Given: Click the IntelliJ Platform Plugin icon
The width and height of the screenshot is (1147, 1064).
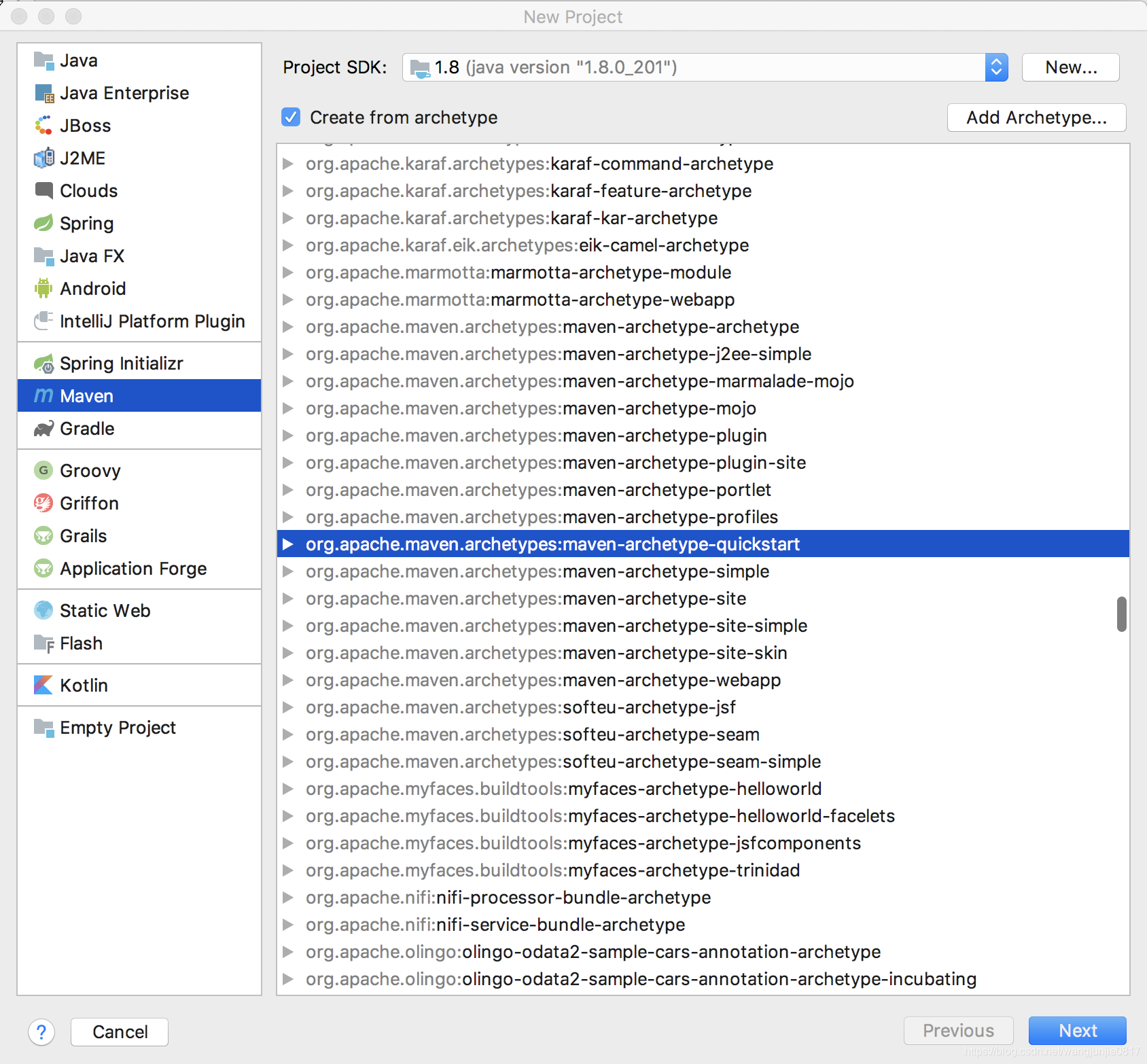Looking at the screenshot, I should tap(43, 321).
